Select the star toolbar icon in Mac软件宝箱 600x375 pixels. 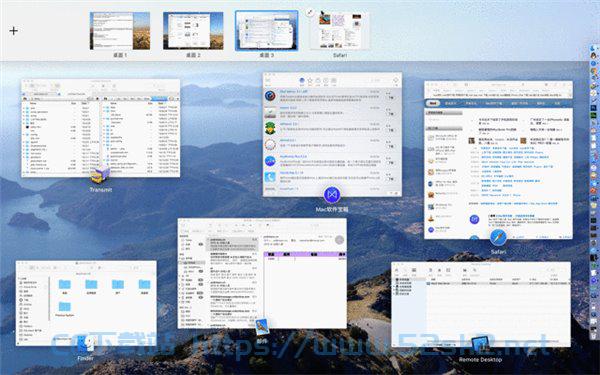[x=310, y=81]
